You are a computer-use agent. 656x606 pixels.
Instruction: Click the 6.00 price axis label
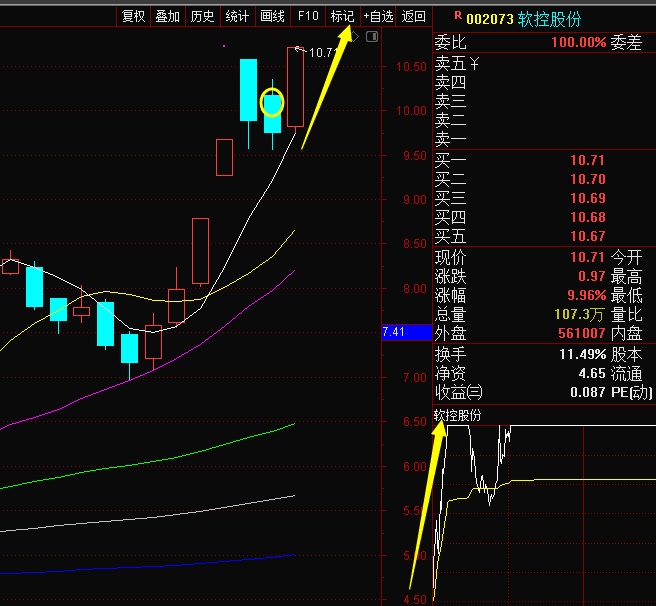pyautogui.click(x=415, y=467)
